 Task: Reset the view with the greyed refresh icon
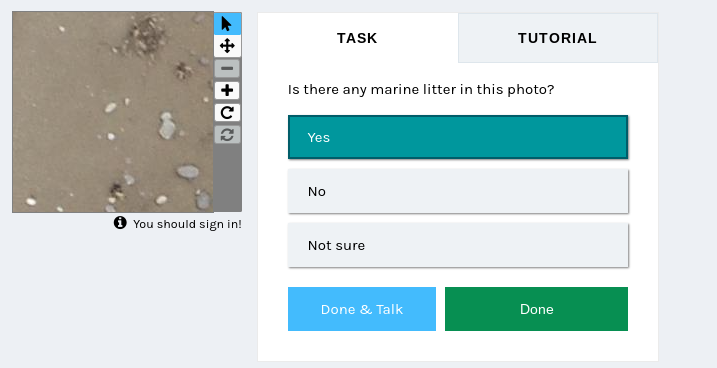227,135
